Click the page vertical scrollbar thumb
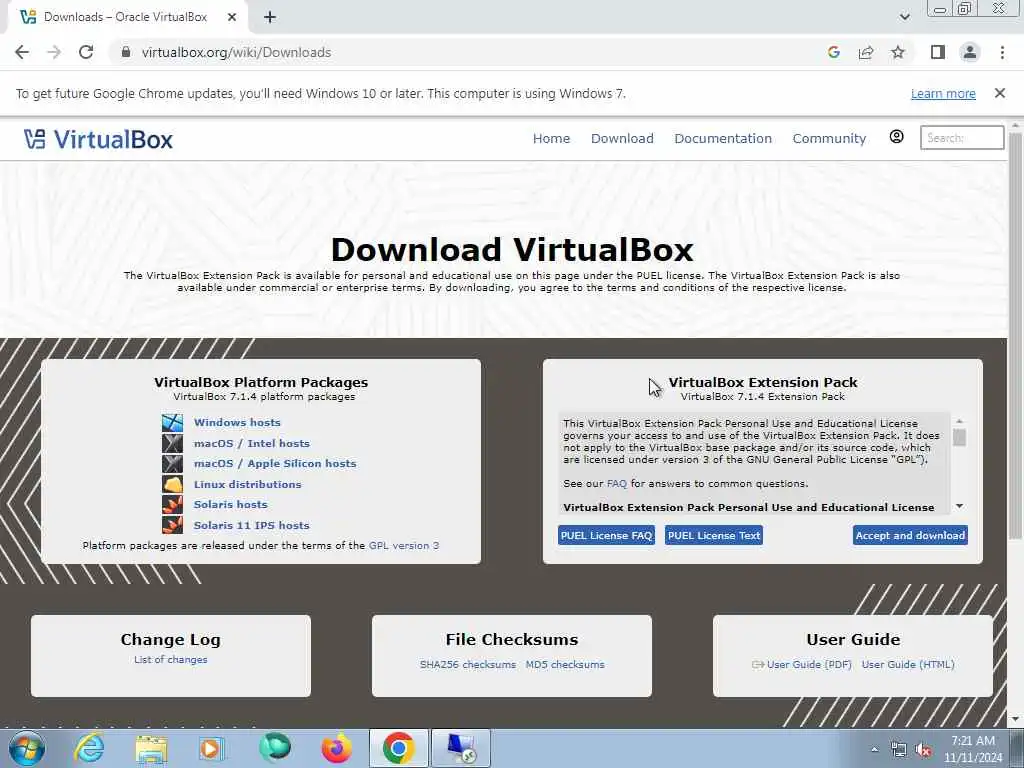Viewport: 1024px width, 768px height. 1015,336
